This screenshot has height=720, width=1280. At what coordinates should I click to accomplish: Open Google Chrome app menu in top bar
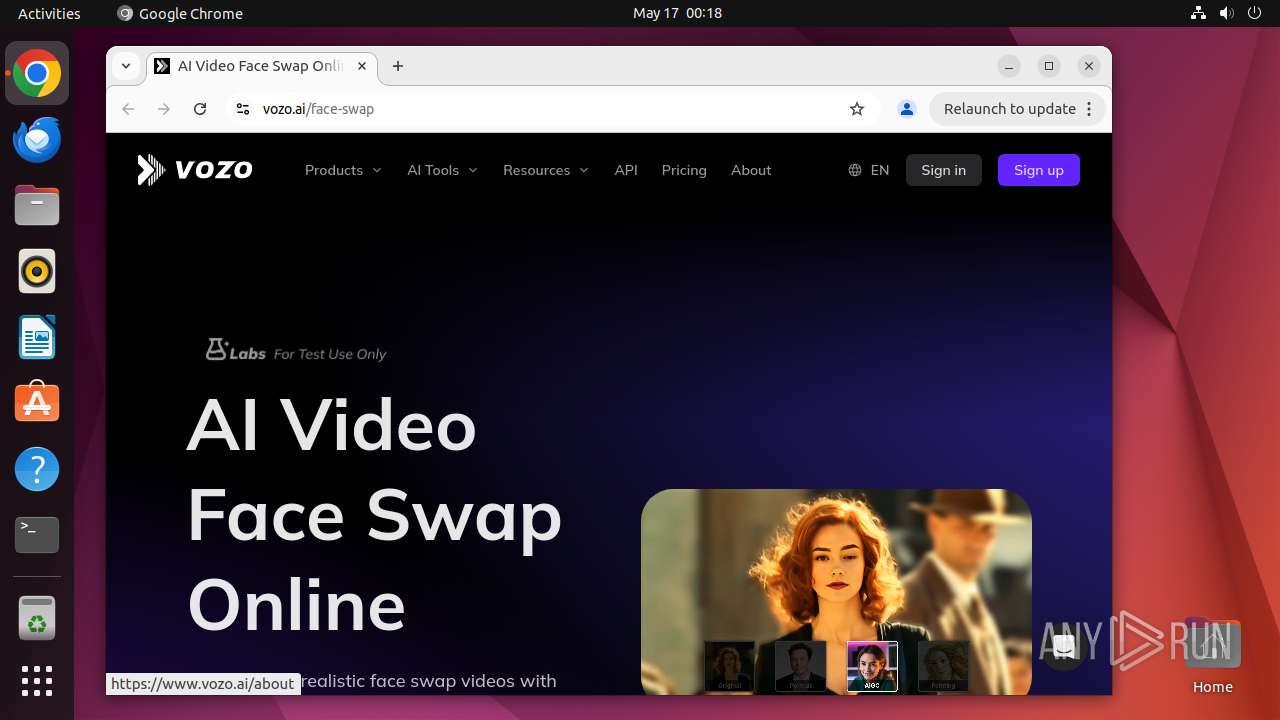180,13
